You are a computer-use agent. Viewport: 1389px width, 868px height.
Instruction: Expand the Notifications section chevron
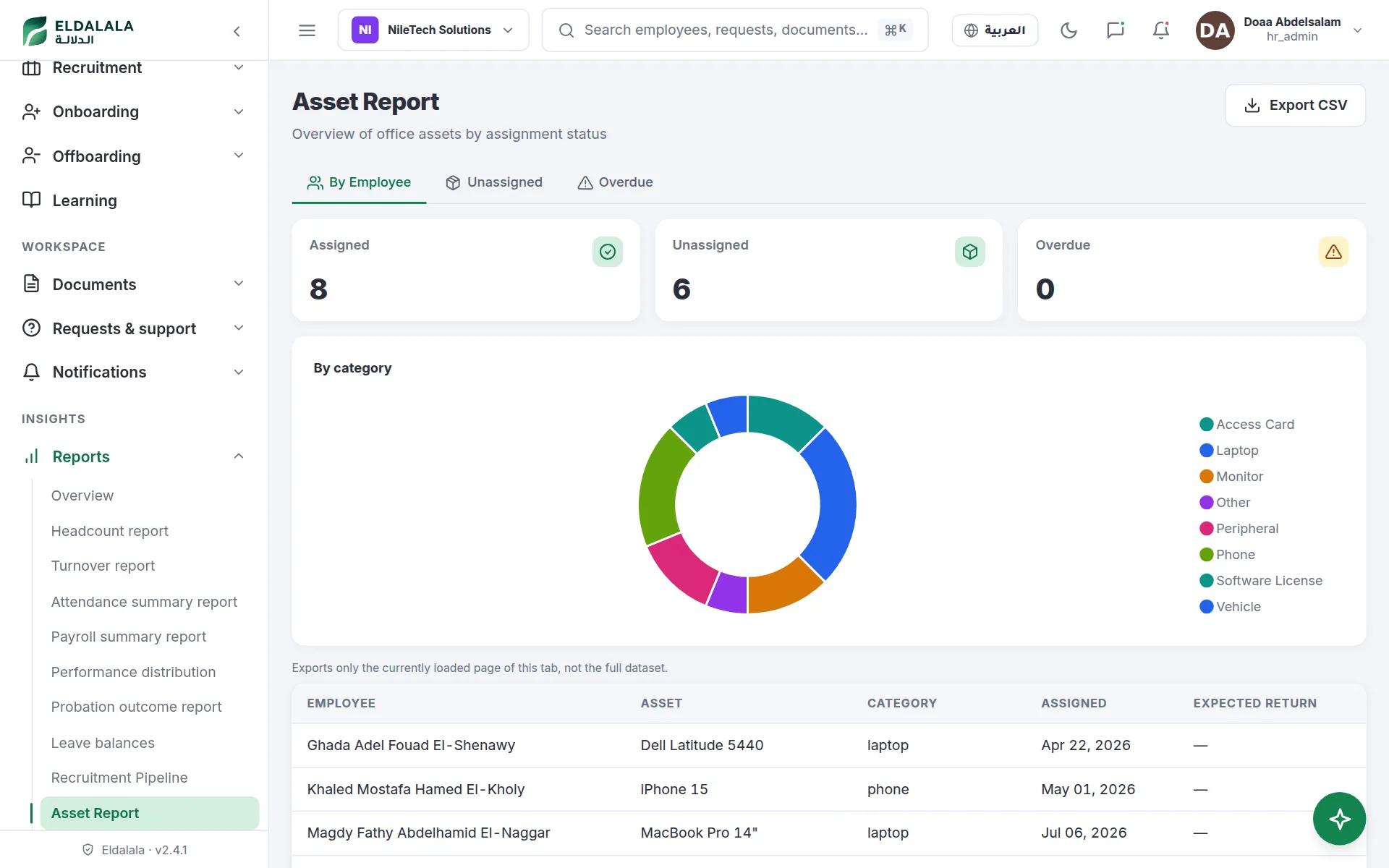tap(239, 372)
